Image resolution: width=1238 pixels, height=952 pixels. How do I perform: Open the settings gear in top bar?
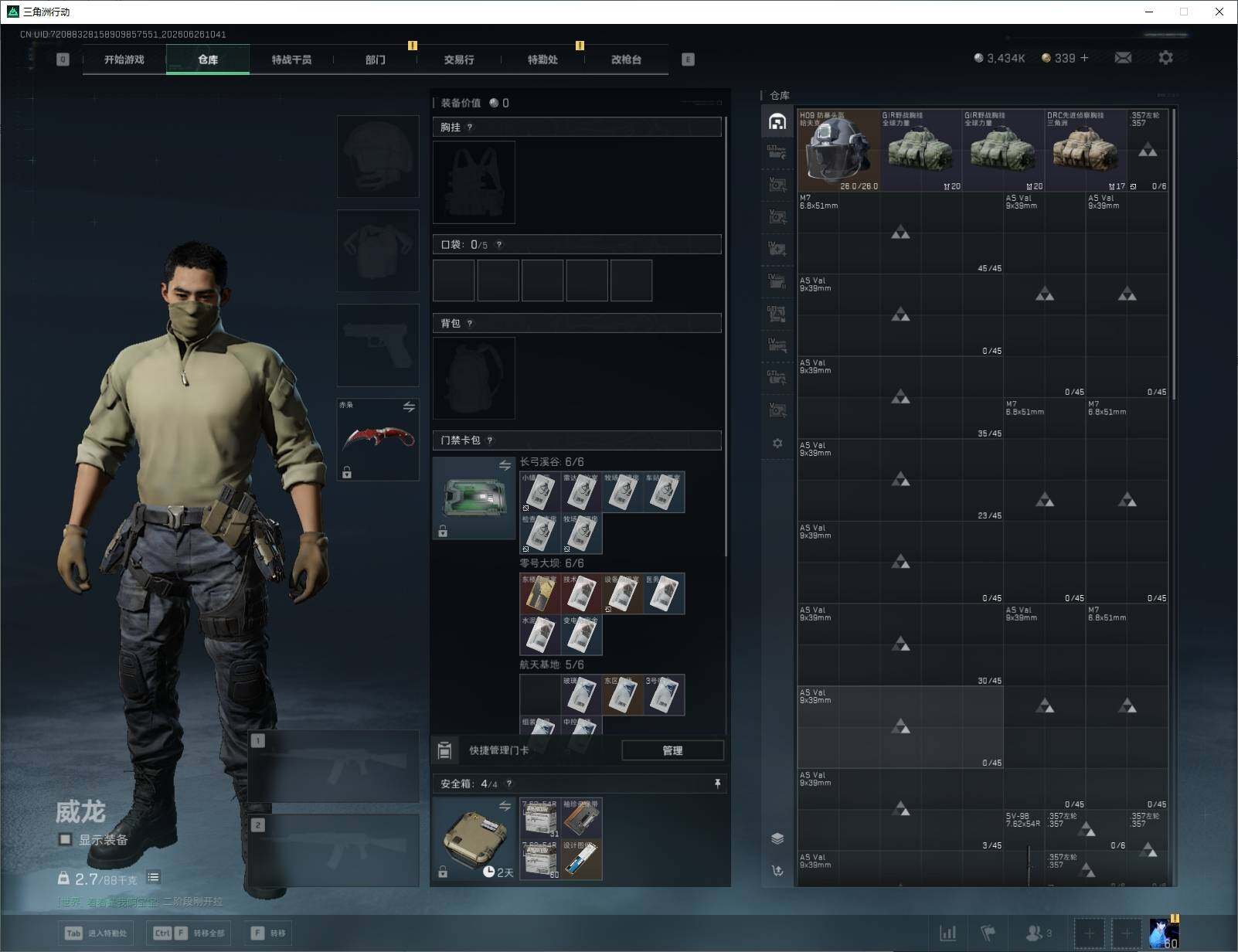(x=1165, y=58)
